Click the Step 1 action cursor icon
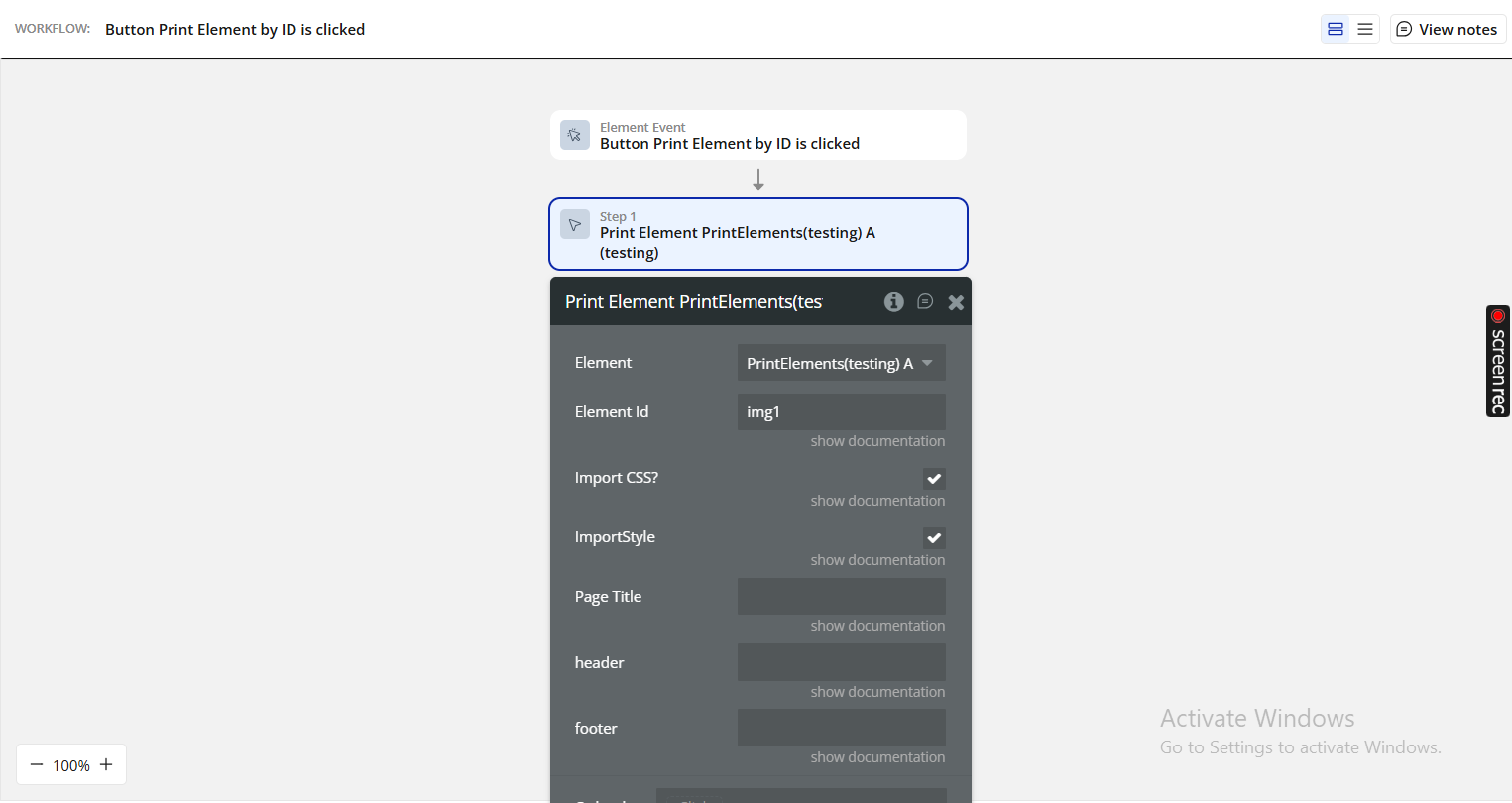This screenshot has width=1512, height=803. 575,224
